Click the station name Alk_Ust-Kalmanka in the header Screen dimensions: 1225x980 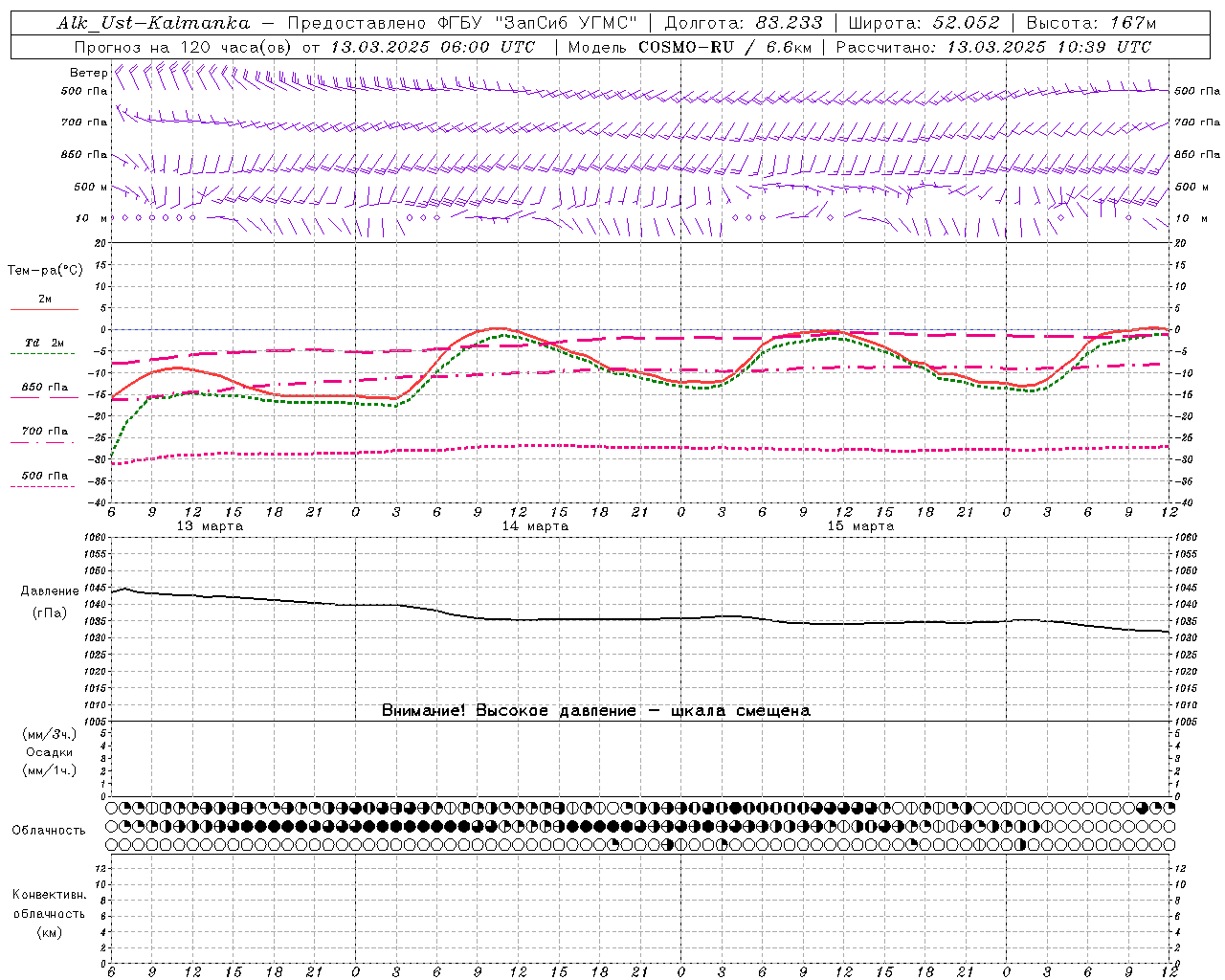152,23
